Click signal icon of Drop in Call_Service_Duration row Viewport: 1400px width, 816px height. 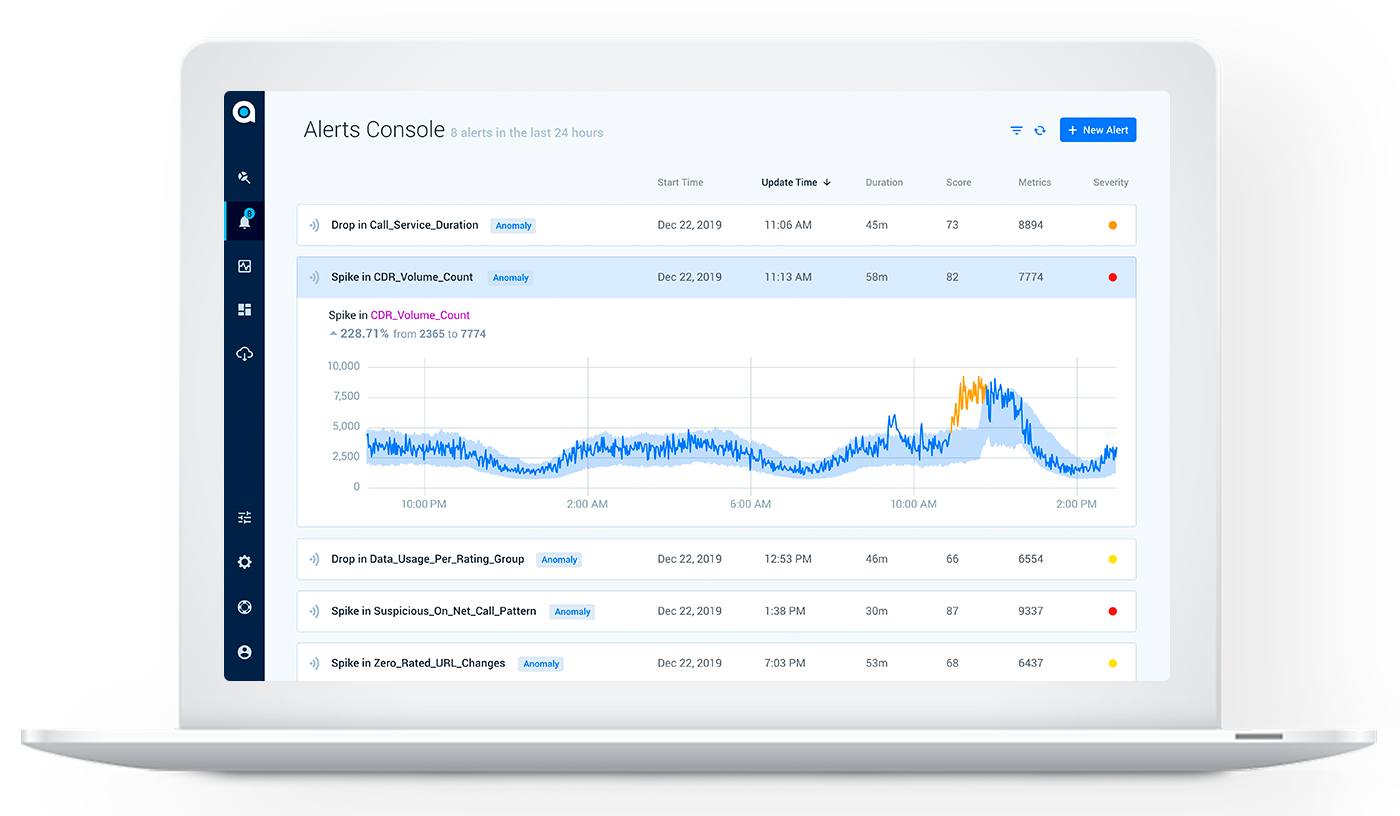point(314,225)
